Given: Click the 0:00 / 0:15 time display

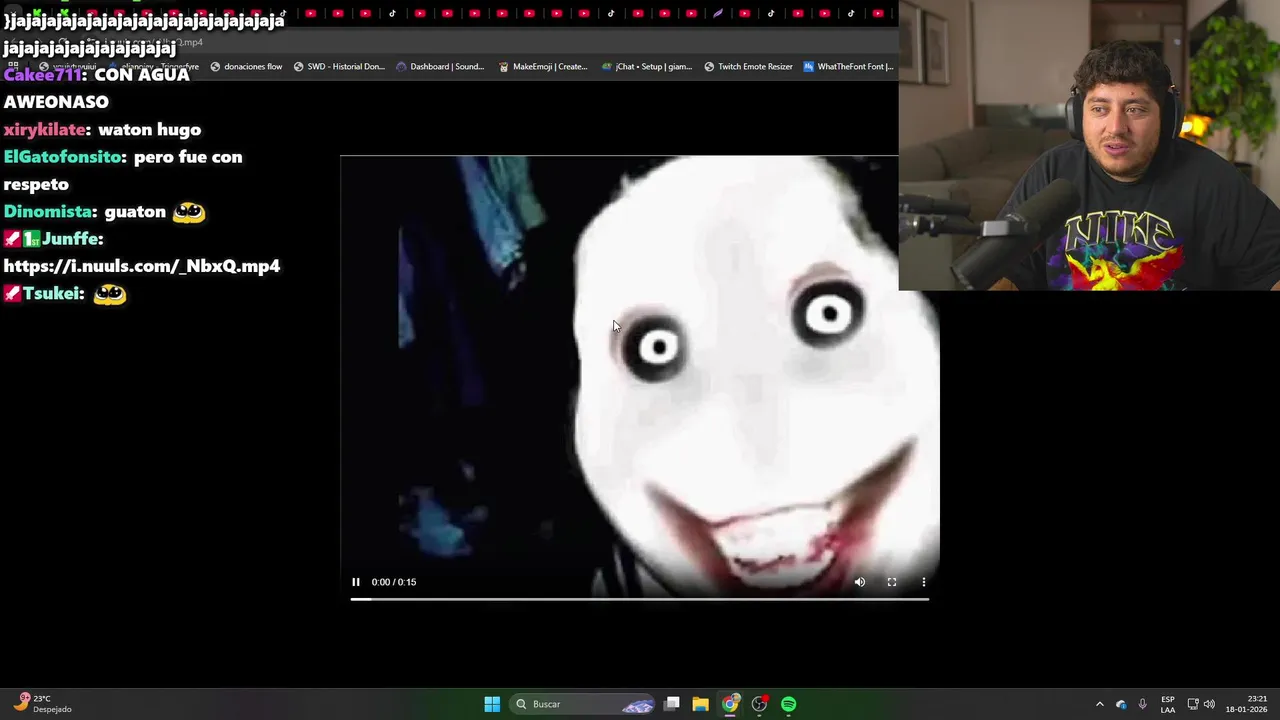Looking at the screenshot, I should pyautogui.click(x=394, y=582).
